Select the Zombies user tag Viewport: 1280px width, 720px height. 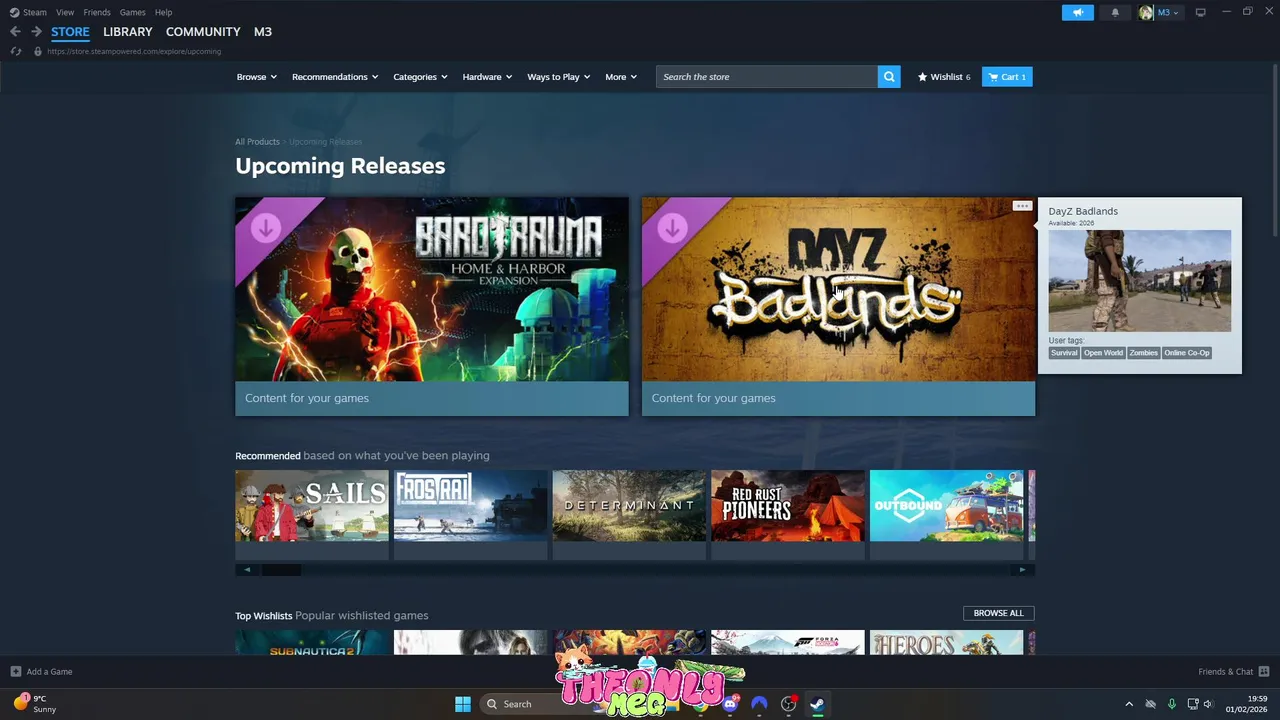(x=1143, y=353)
